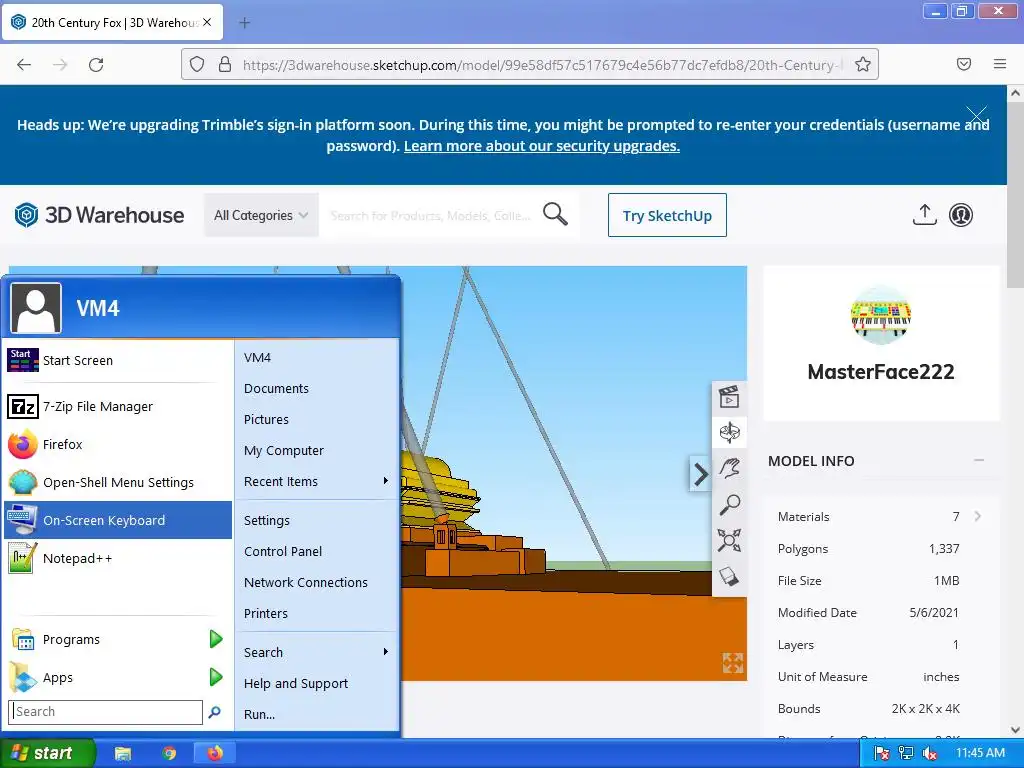Screen dimensions: 1024x768
Task: Click the scenes clapperboard icon in viewer
Action: click(729, 396)
